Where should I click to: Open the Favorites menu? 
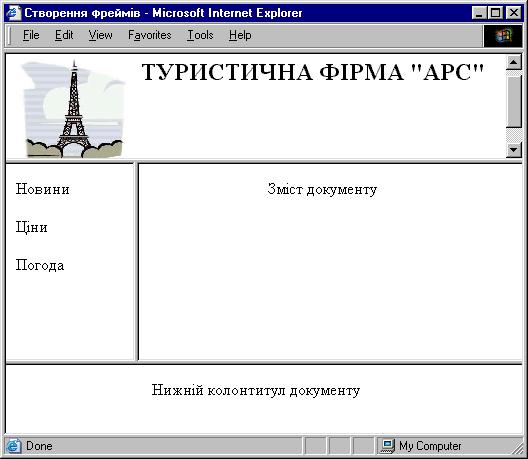coord(150,35)
